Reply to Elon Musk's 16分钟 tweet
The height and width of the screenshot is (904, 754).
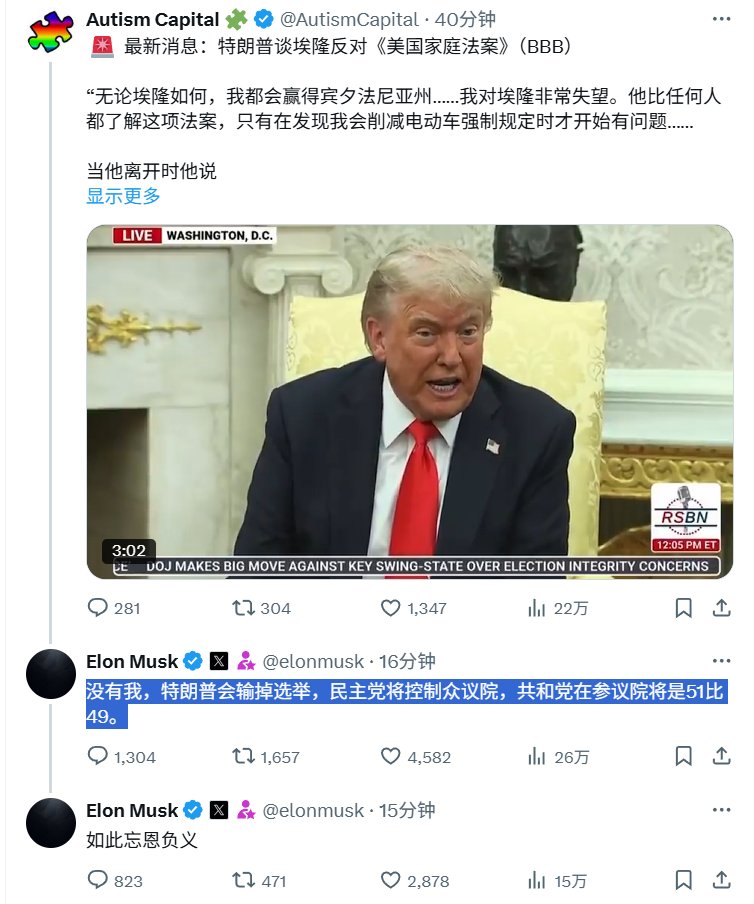(97, 756)
